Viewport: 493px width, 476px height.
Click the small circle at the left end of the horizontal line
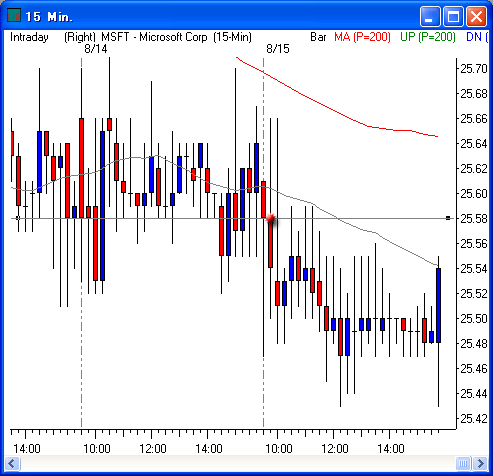coord(18,218)
